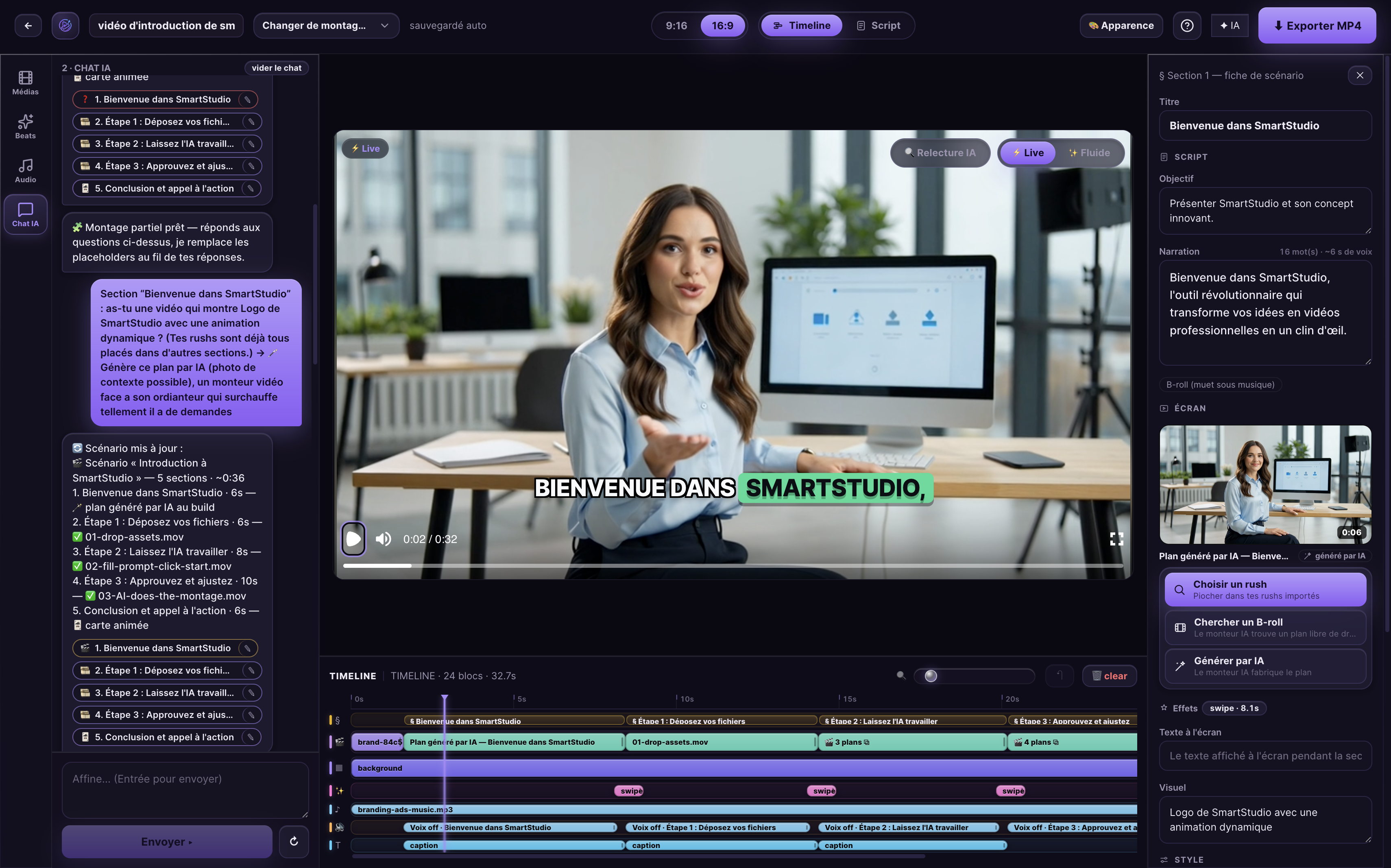Image resolution: width=1391 pixels, height=868 pixels.
Task: Switch aspect ratio to 9:16
Action: (676, 25)
